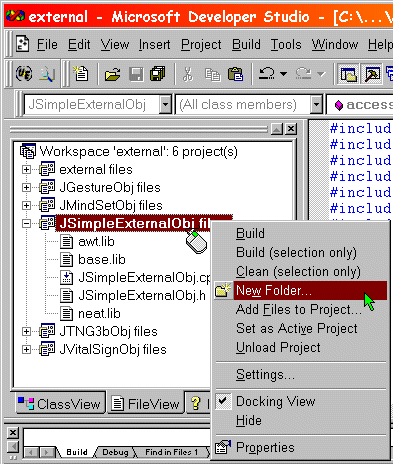This screenshot has width=393, height=464.
Task: Select the neat.lib file in the tree
Action: point(99,314)
